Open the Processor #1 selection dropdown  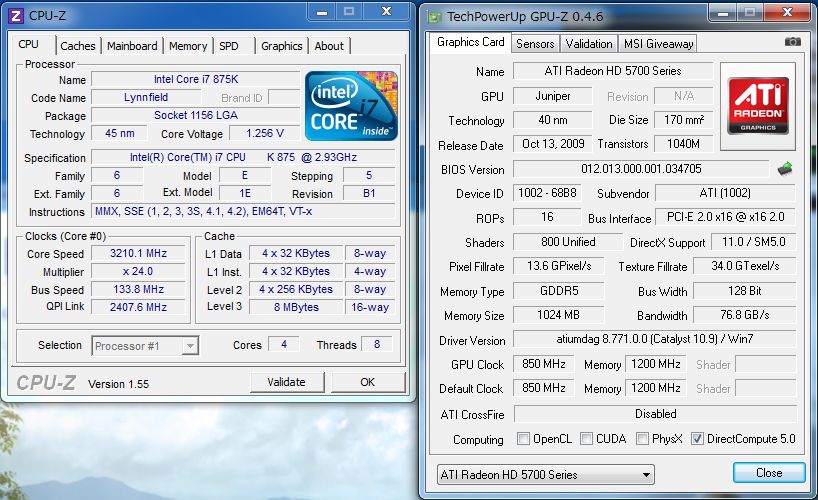[145, 346]
